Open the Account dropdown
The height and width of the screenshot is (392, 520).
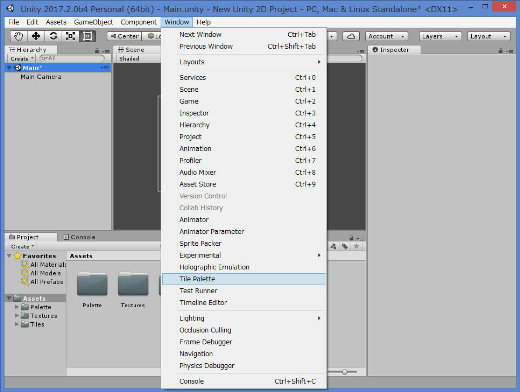click(x=387, y=36)
